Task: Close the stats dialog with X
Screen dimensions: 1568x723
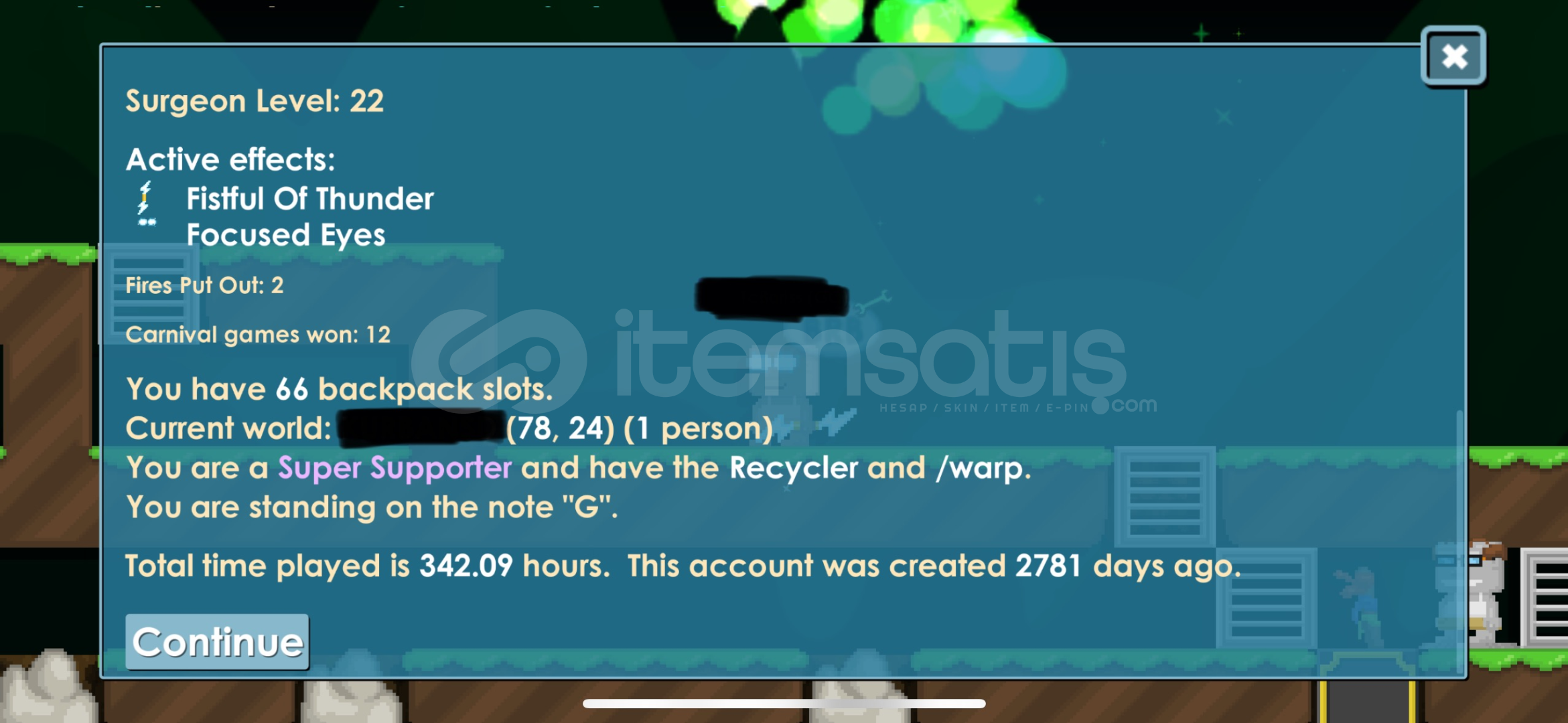Action: point(1453,56)
